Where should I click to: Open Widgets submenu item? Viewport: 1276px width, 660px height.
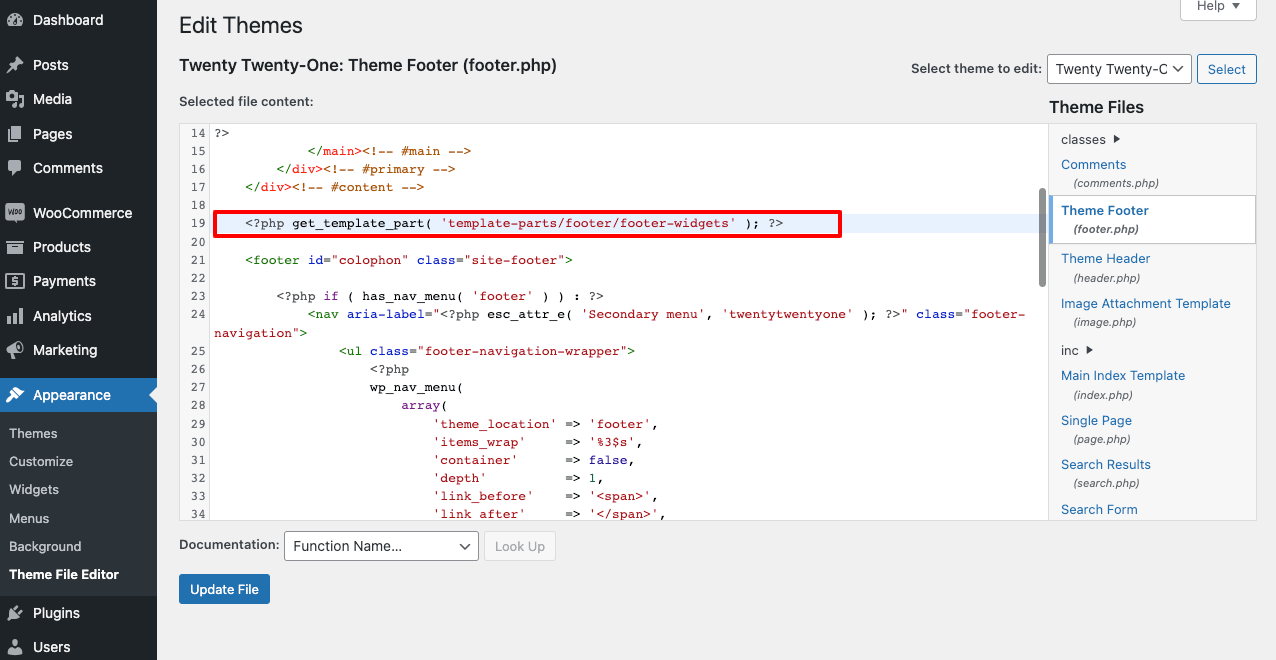point(34,489)
